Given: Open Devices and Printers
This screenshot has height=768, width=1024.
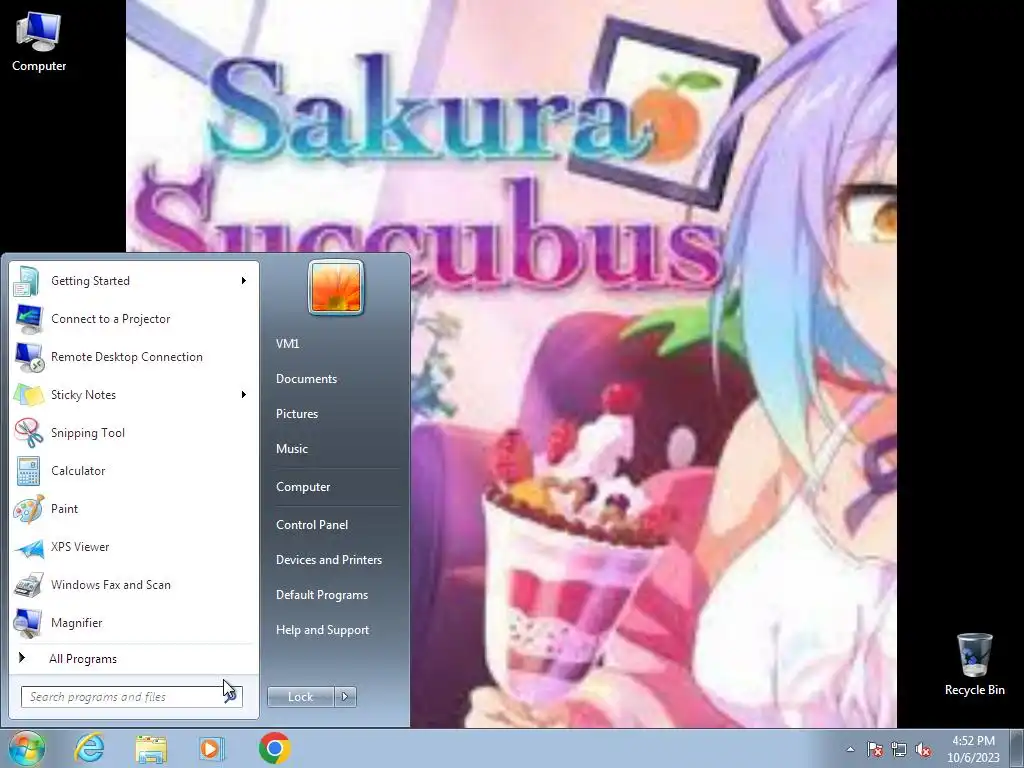Looking at the screenshot, I should click(x=328, y=560).
